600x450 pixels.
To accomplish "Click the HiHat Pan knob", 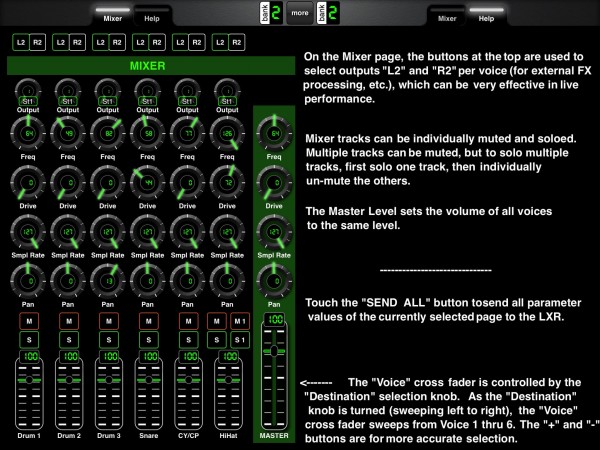I will [x=227, y=281].
